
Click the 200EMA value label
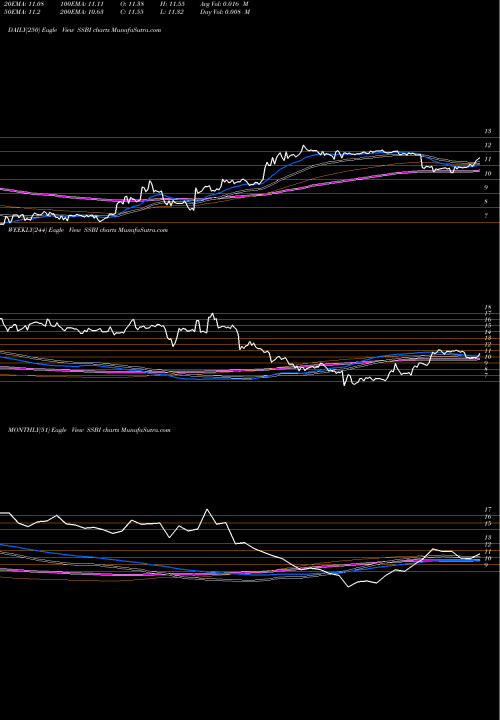(83, 12)
